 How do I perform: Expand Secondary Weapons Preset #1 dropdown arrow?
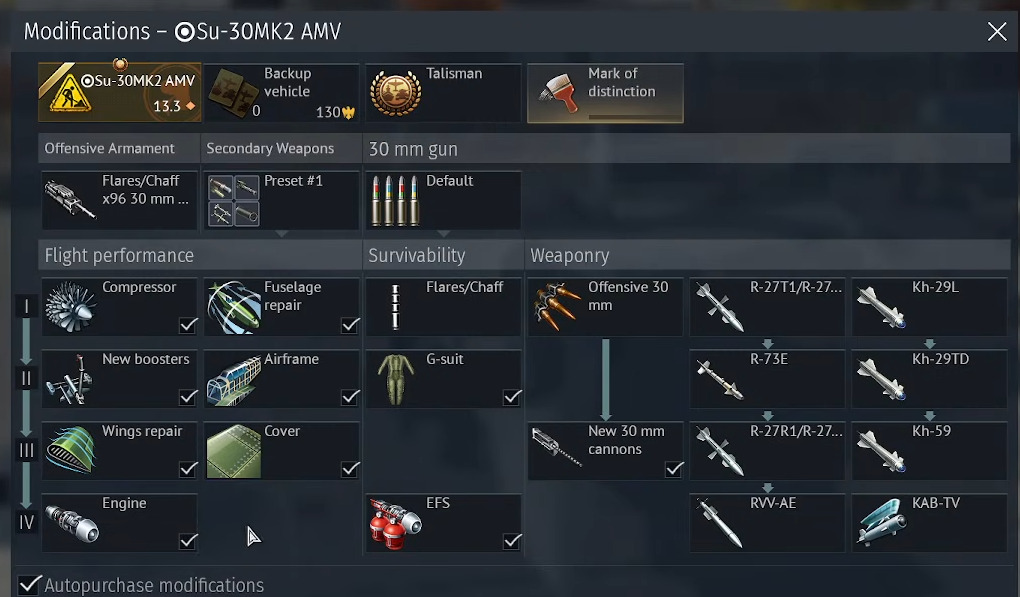click(x=281, y=233)
